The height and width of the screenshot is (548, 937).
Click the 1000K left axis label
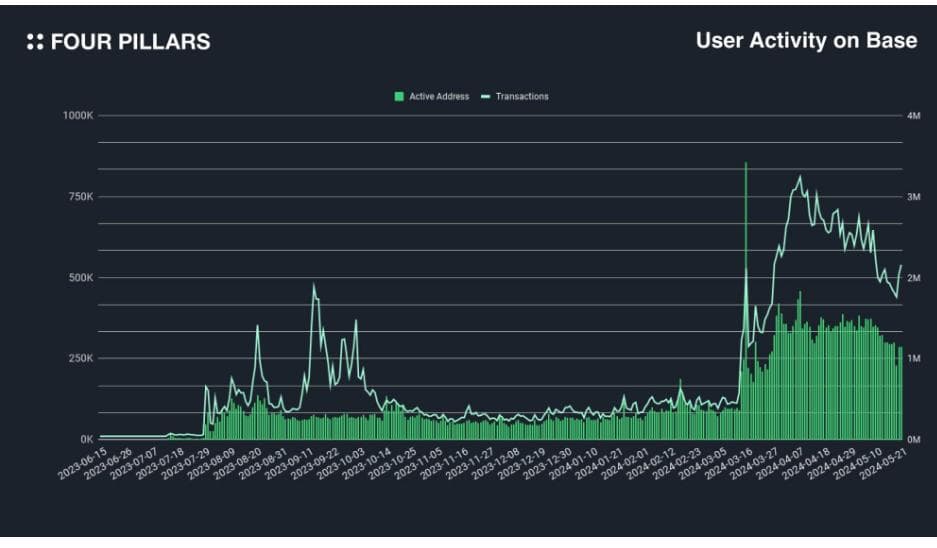[x=77, y=116]
